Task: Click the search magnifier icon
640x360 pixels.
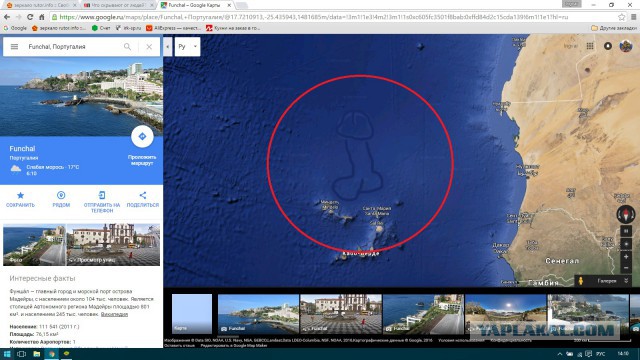Action: (x=127, y=47)
